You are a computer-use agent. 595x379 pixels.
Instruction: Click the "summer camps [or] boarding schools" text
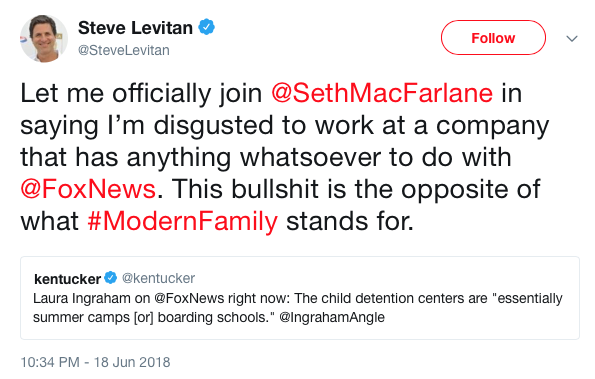tap(151, 317)
